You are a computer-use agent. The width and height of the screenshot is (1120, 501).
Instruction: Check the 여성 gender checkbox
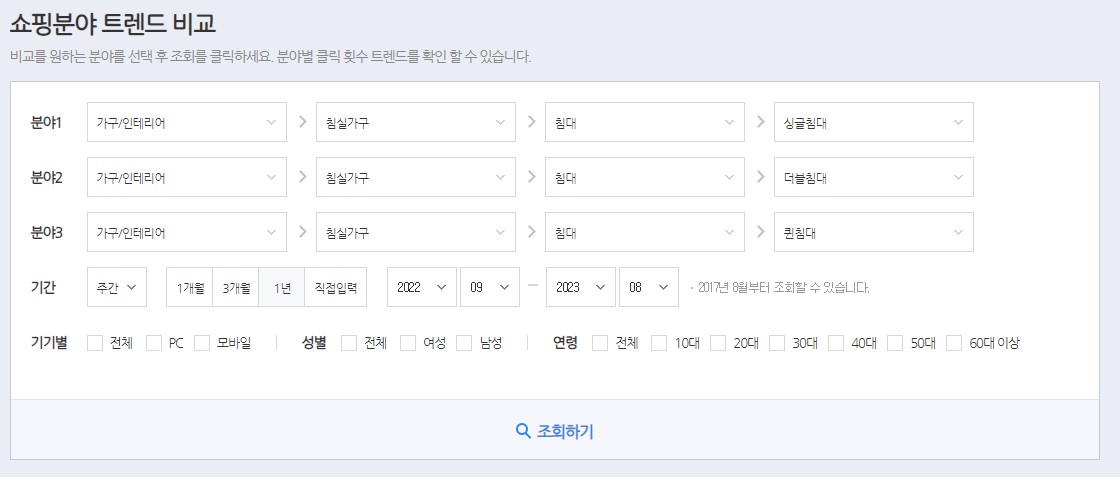[x=408, y=343]
